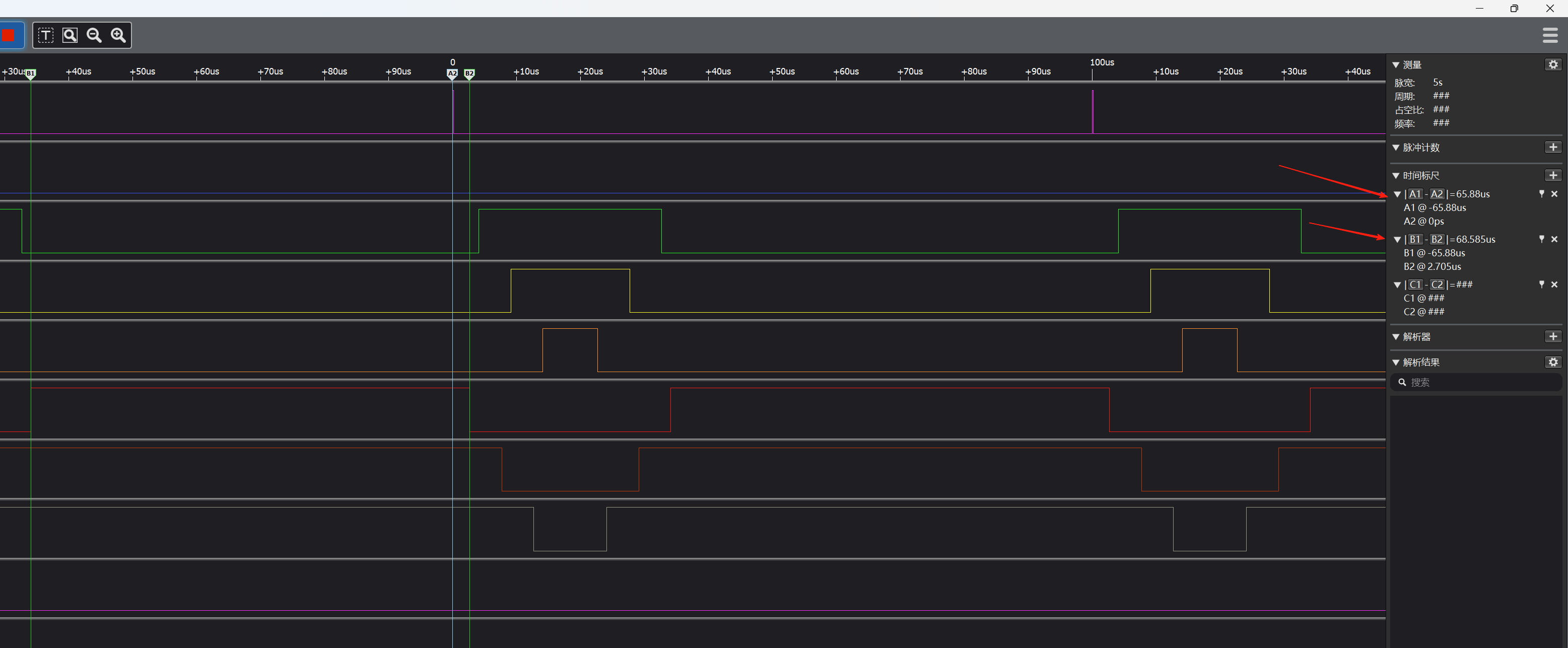Click the zoom out magnifier icon
Screen dimensions: 1568x648
(x=94, y=35)
